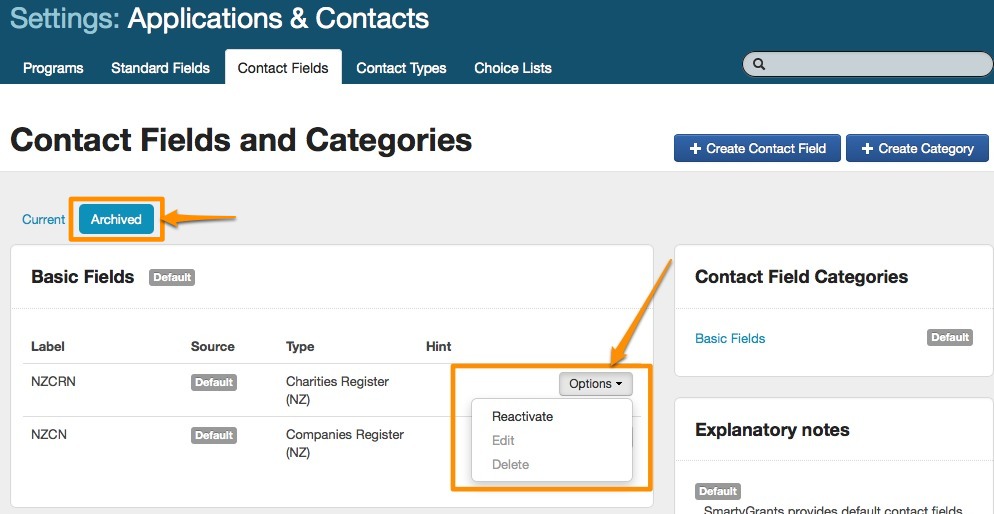Go to the Choice Lists tab
The image size is (994, 514).
click(513, 68)
